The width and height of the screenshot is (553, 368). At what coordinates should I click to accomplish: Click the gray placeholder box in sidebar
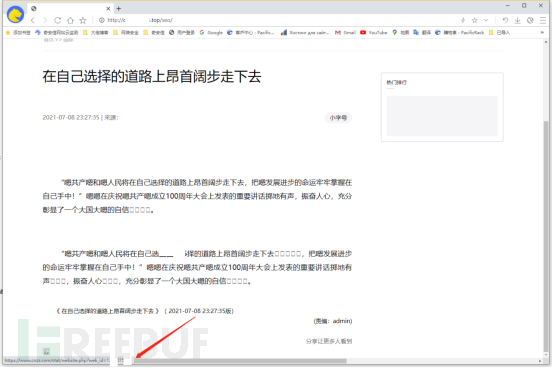tap(442, 116)
